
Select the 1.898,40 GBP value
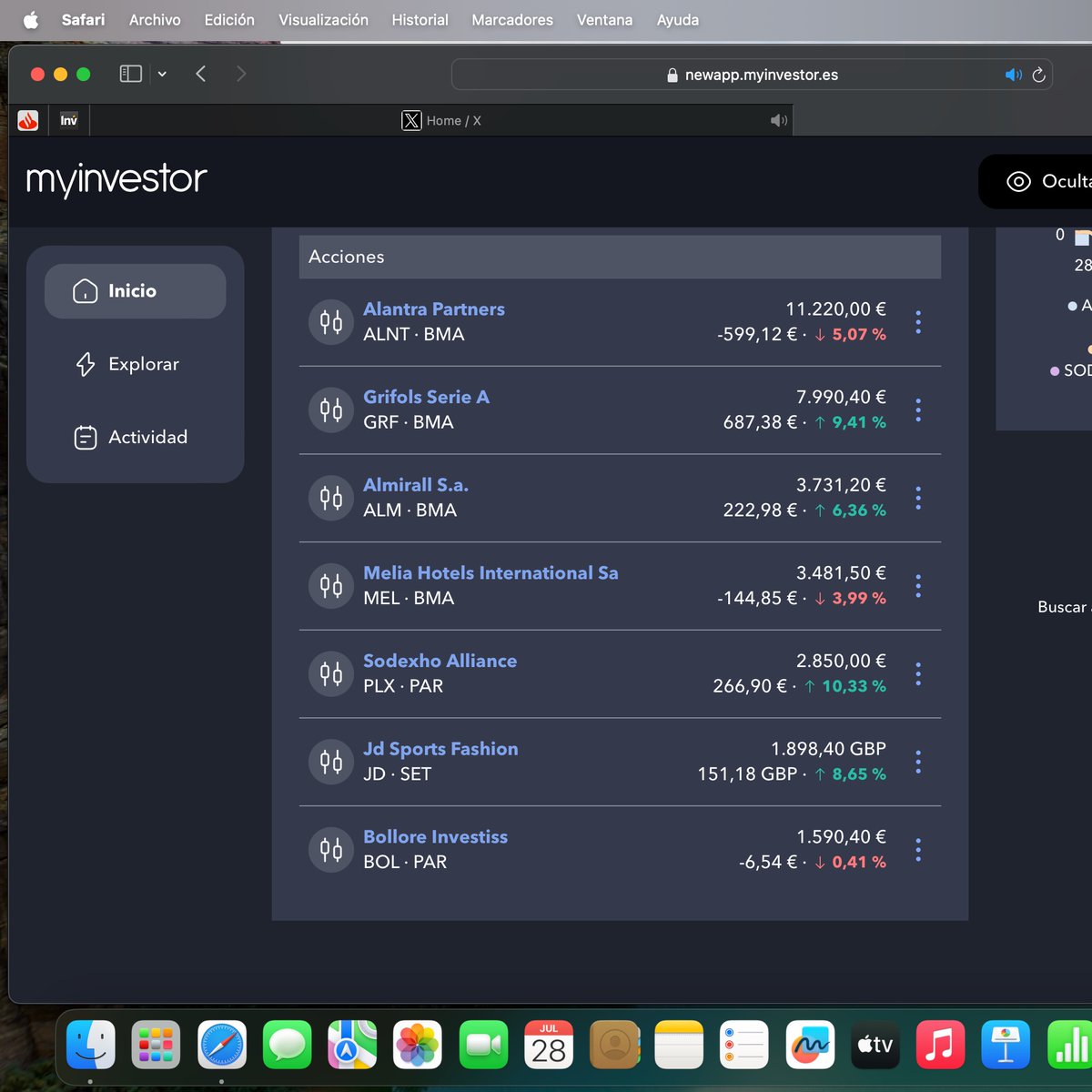[828, 749]
